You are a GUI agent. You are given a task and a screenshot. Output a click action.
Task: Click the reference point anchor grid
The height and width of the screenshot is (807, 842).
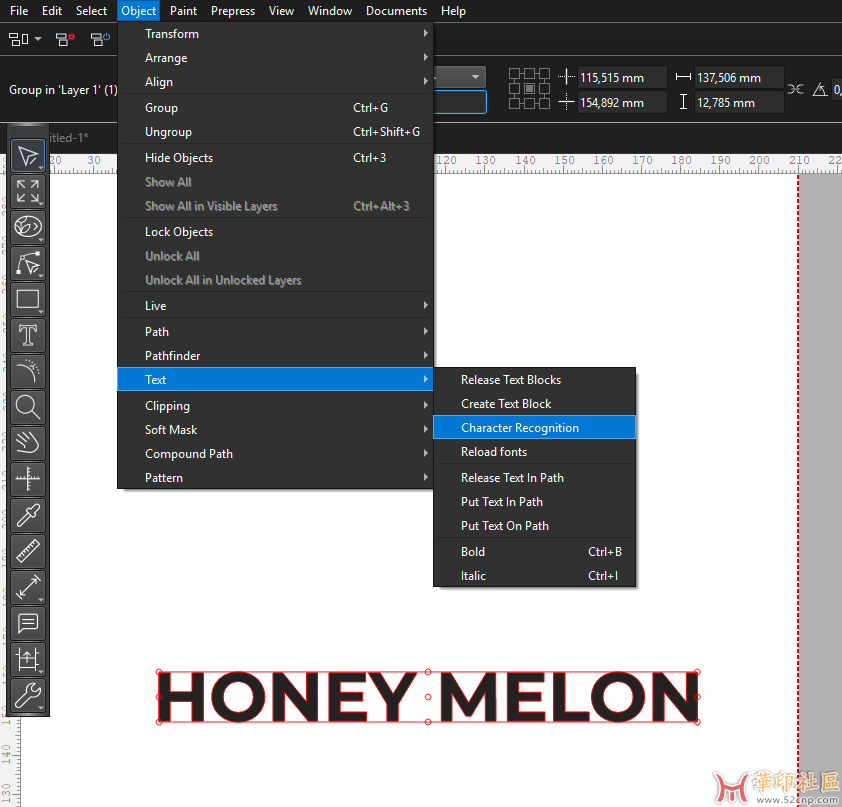[529, 89]
